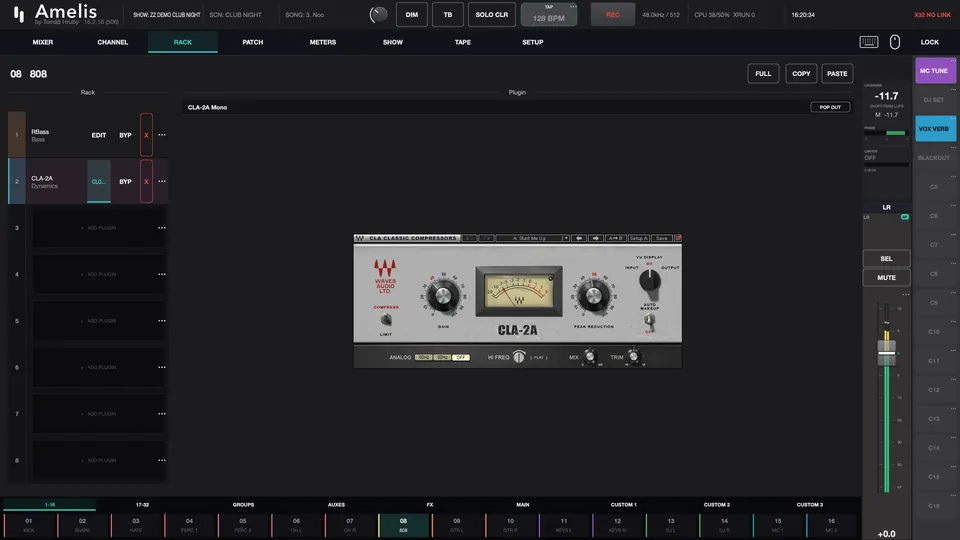Toggle the DIM button

click(411, 15)
